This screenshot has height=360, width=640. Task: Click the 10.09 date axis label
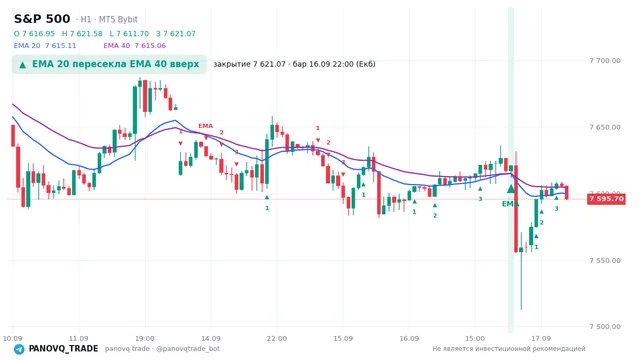click(x=12, y=338)
